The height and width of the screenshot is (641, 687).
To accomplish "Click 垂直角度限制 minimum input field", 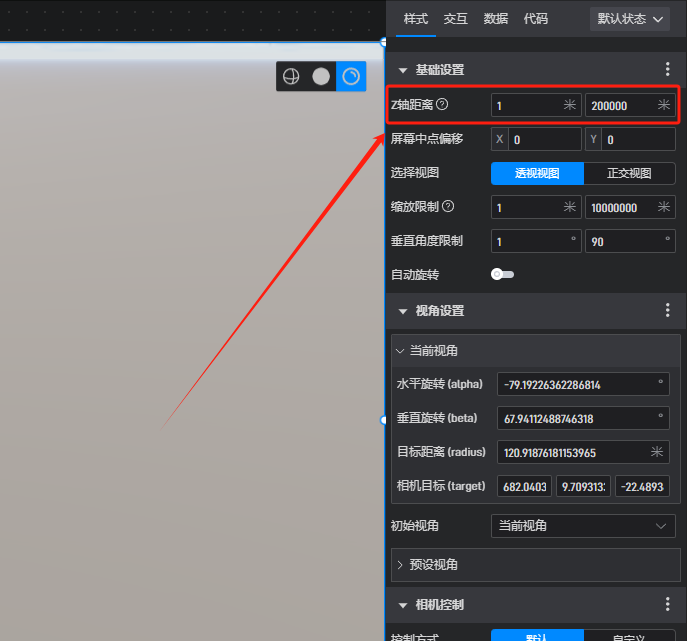I will tap(536, 241).
